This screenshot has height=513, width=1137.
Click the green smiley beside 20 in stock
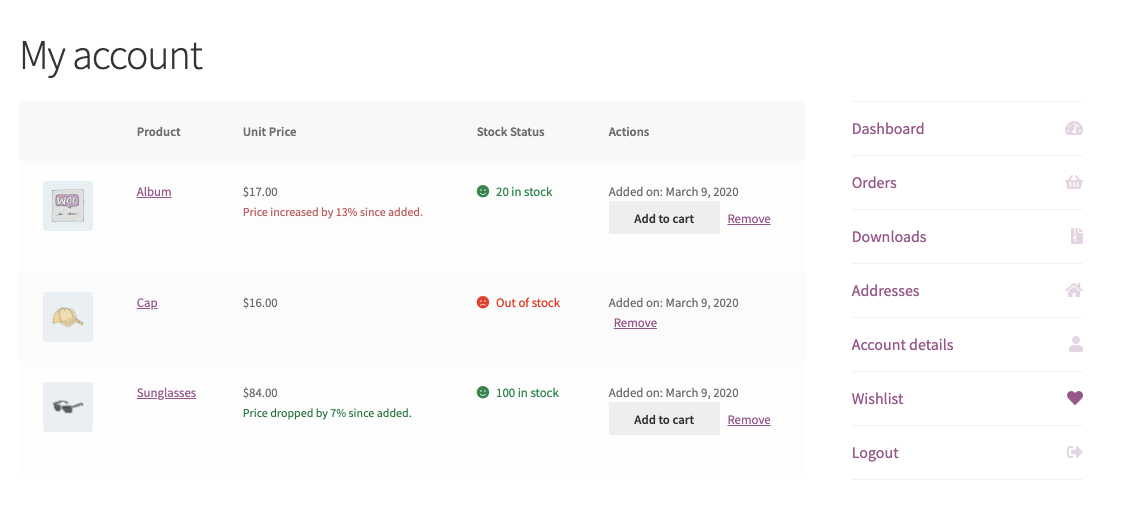point(483,192)
